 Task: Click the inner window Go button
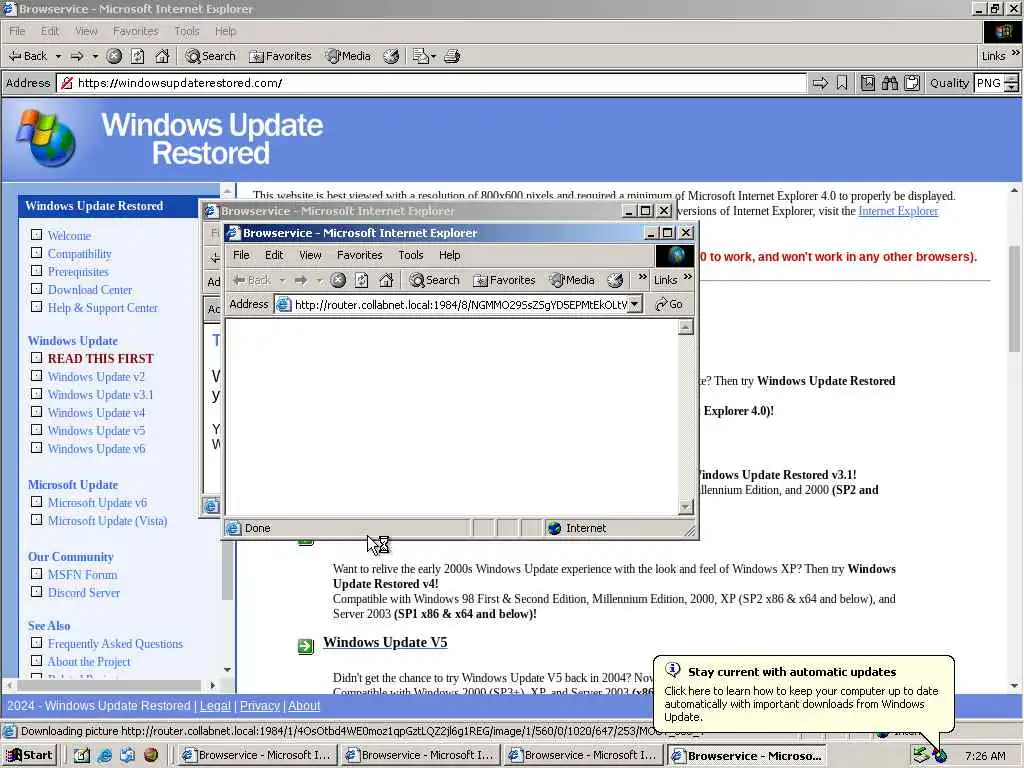pyautogui.click(x=669, y=304)
